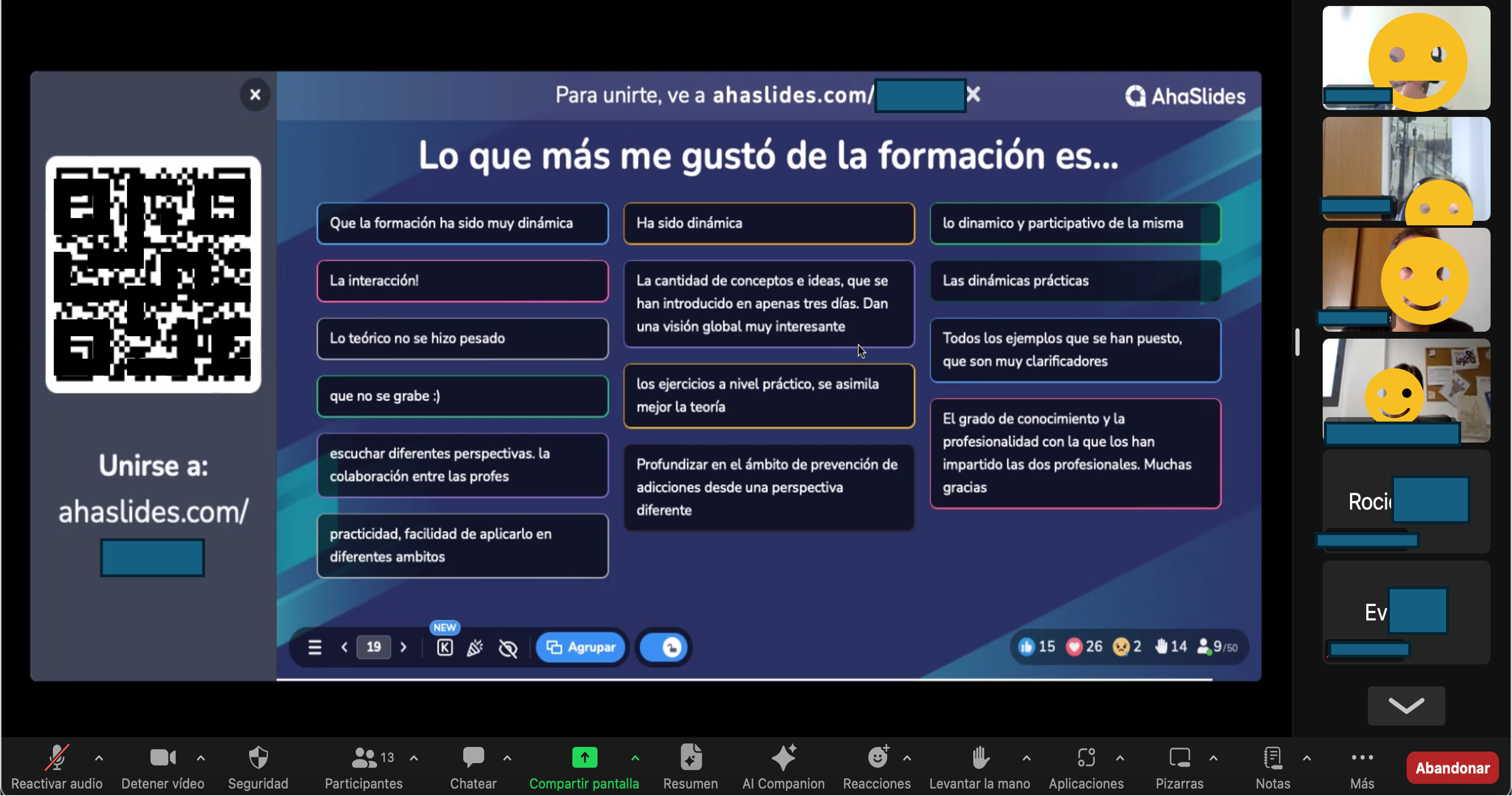The image size is (1512, 796).
Task: Expand the arrow beside Reacciones
Action: [907, 758]
